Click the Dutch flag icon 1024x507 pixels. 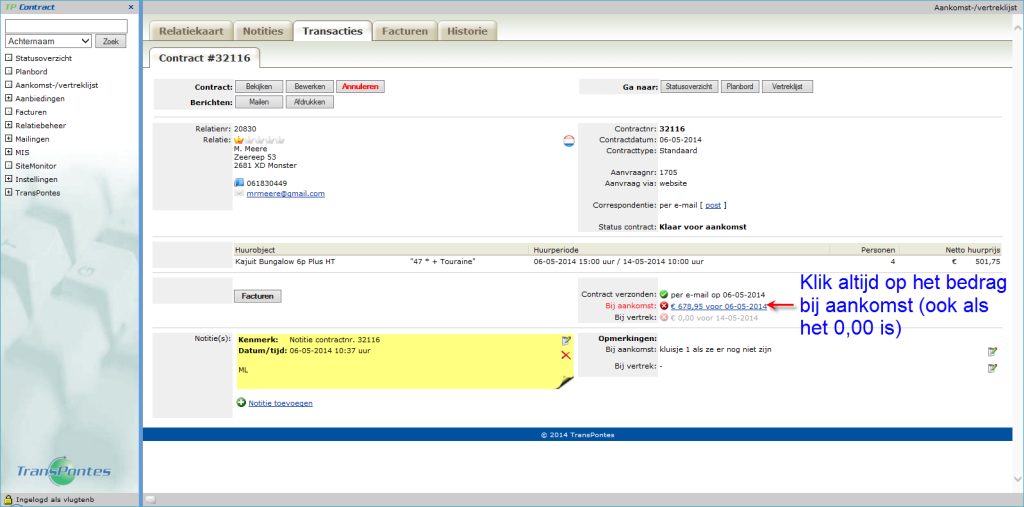[569, 140]
